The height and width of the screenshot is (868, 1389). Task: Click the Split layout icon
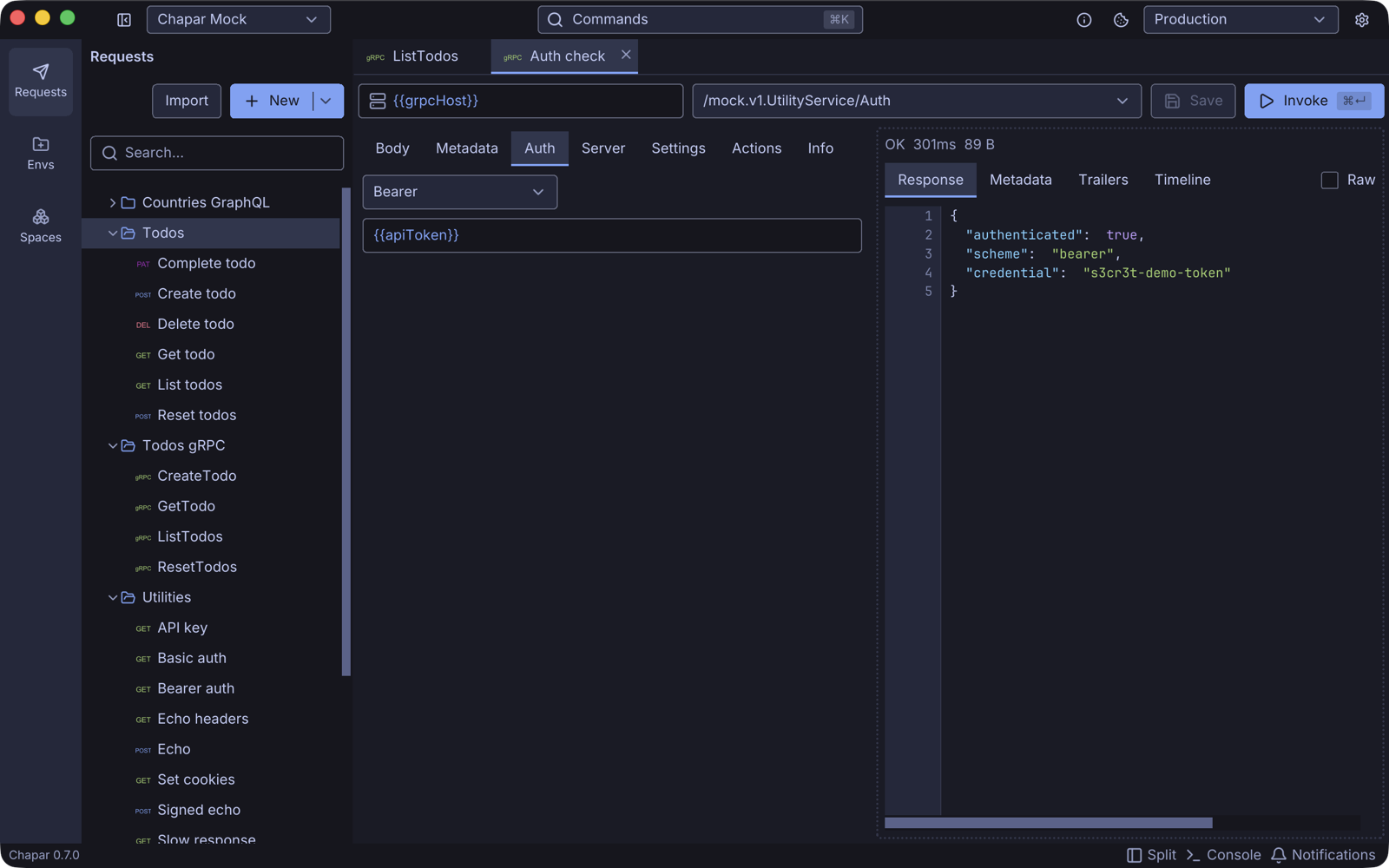click(1134, 855)
